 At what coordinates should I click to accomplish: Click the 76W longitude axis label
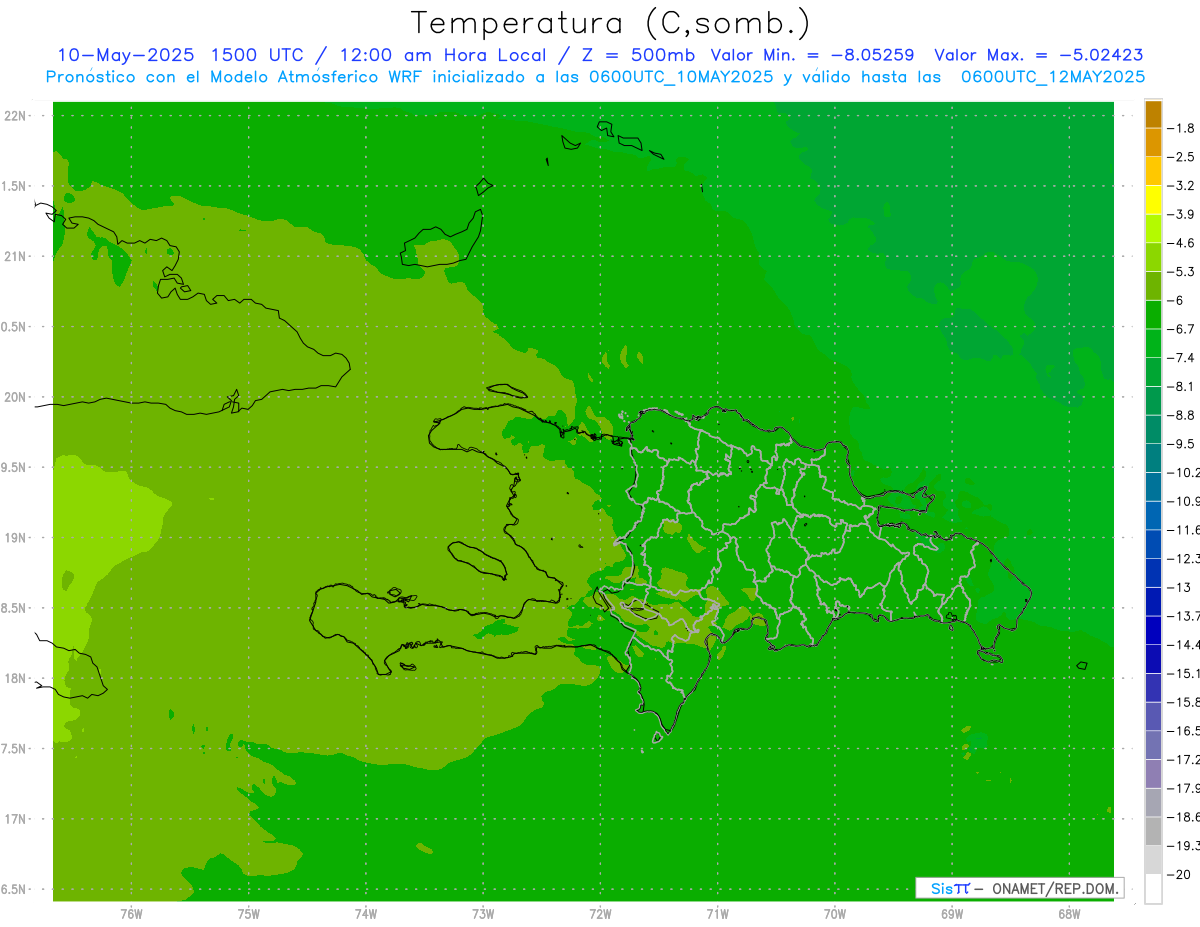[131, 914]
